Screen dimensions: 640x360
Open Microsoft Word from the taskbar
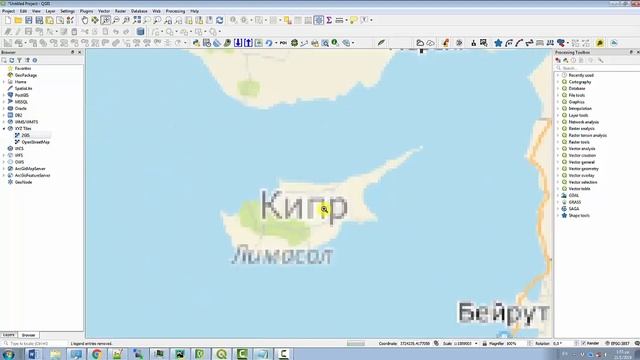pyautogui.click(x=33, y=354)
